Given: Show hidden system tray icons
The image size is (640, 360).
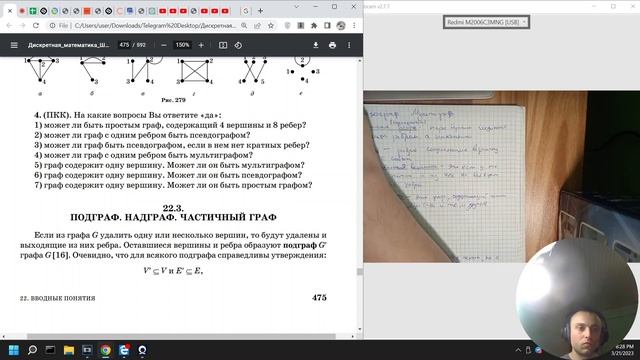Looking at the screenshot, I should point(518,350).
